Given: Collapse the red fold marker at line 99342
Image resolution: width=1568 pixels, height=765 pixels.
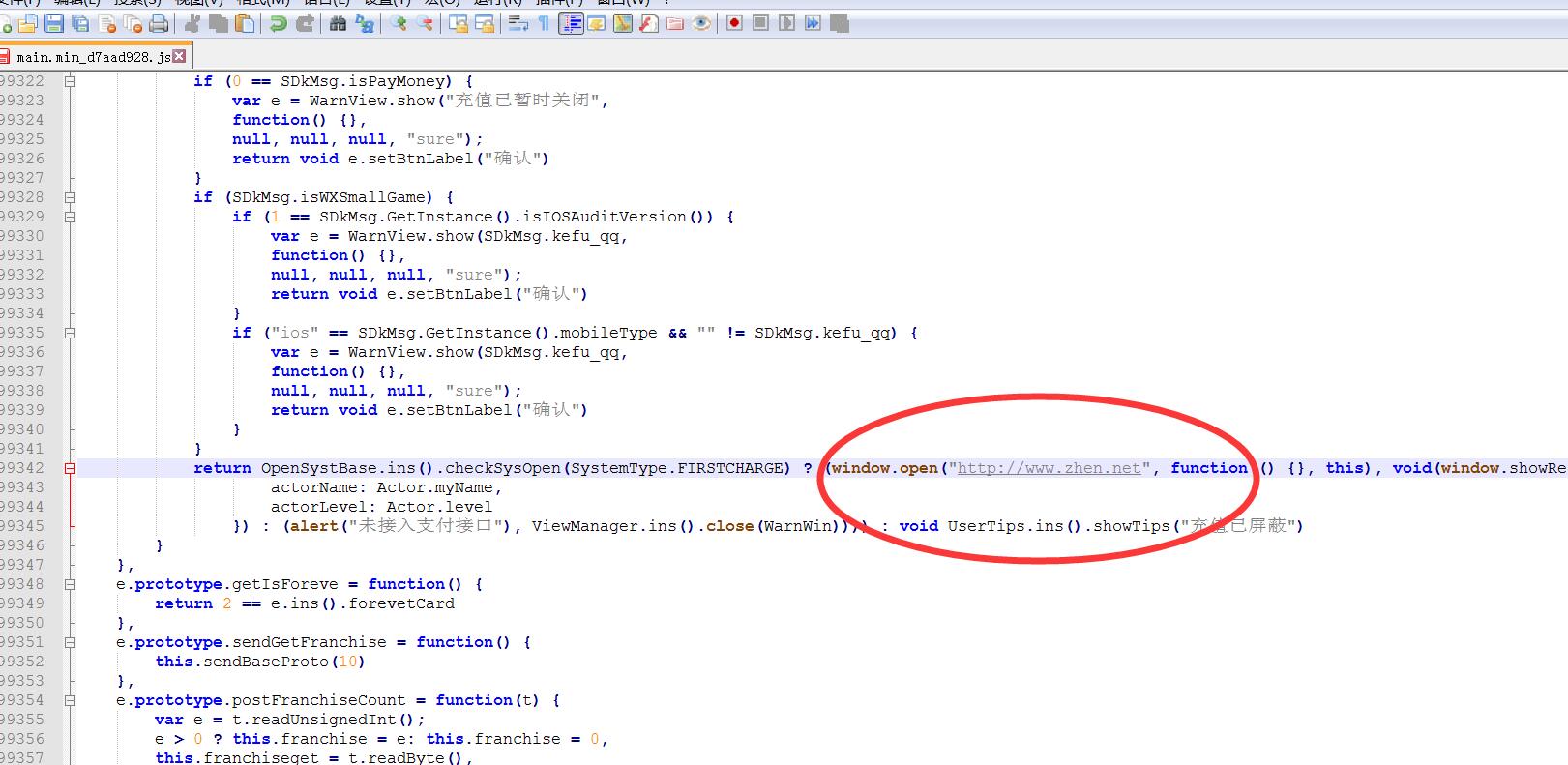Looking at the screenshot, I should 70,468.
